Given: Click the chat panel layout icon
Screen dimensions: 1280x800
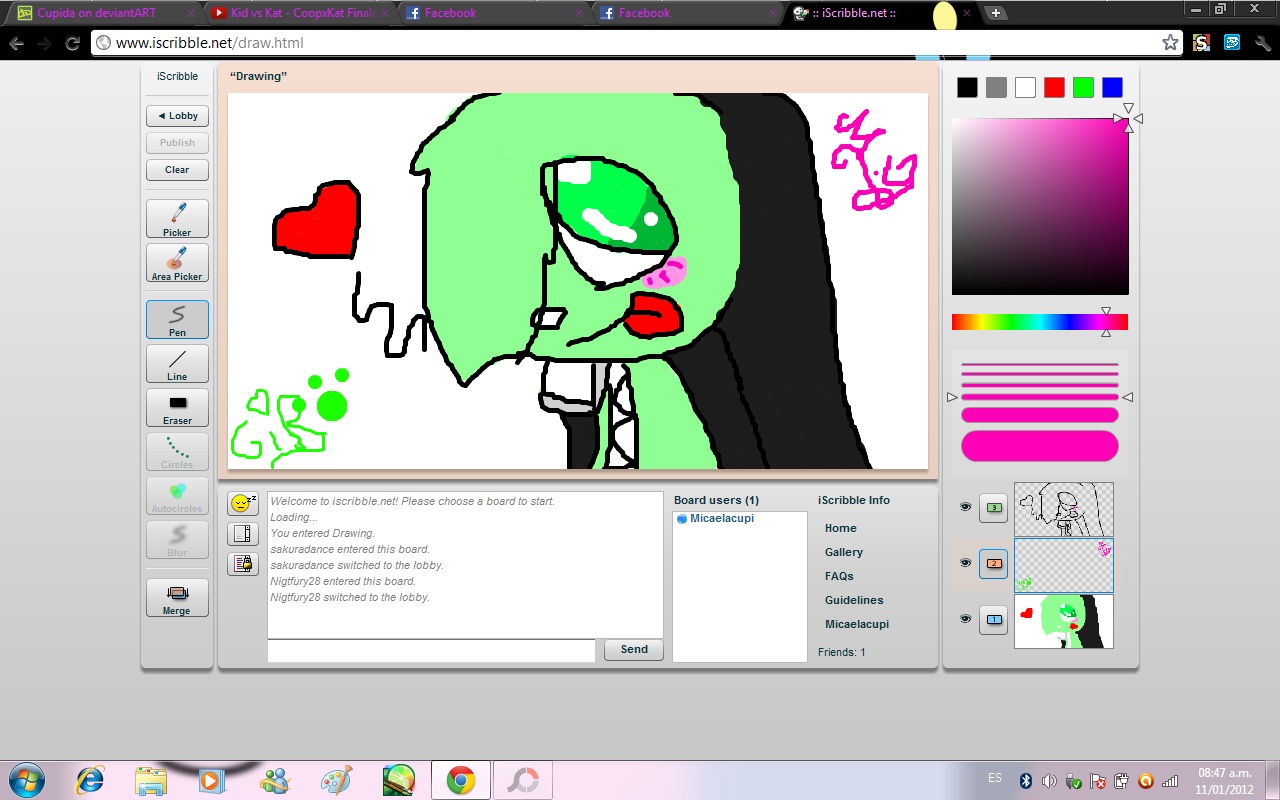Looking at the screenshot, I should 243,534.
